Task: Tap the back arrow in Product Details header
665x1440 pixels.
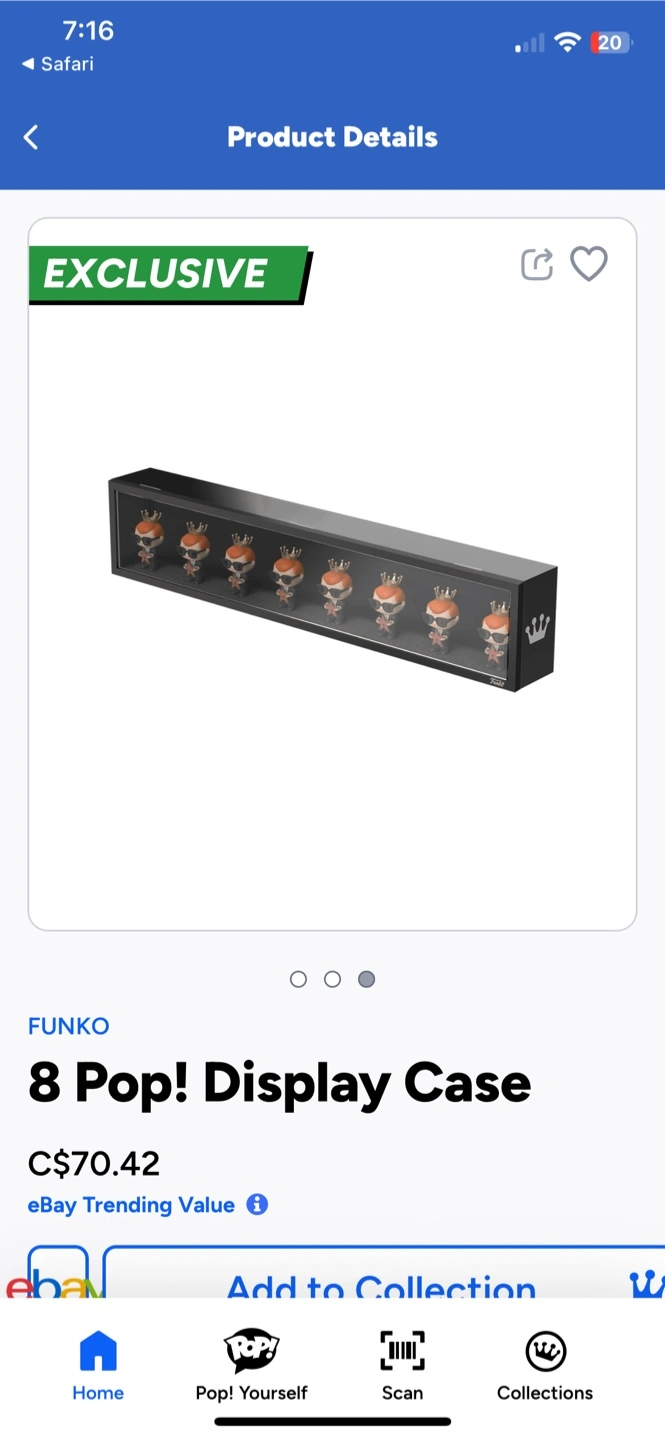Action: click(x=31, y=137)
